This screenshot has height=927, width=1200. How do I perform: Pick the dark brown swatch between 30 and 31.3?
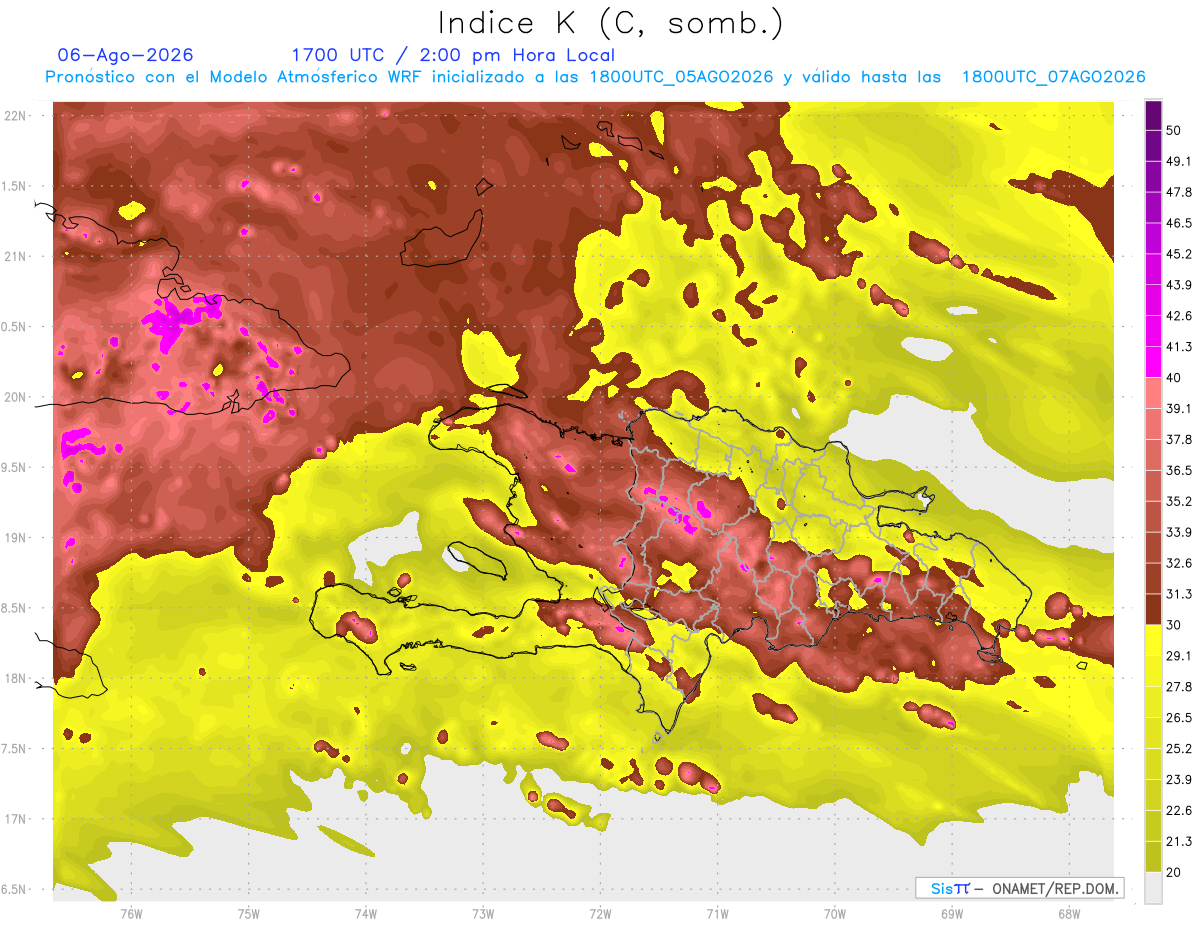click(1153, 609)
